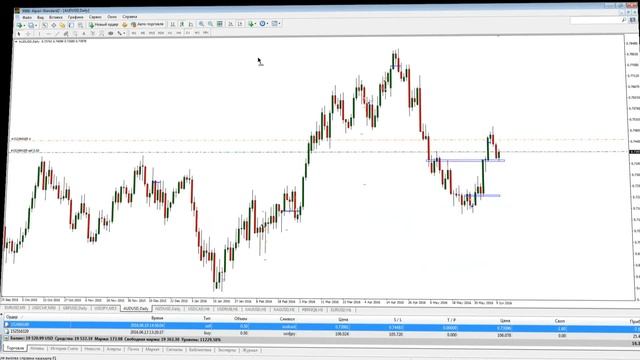
Task: Open the История счета terminal tab
Action: (x=64, y=349)
